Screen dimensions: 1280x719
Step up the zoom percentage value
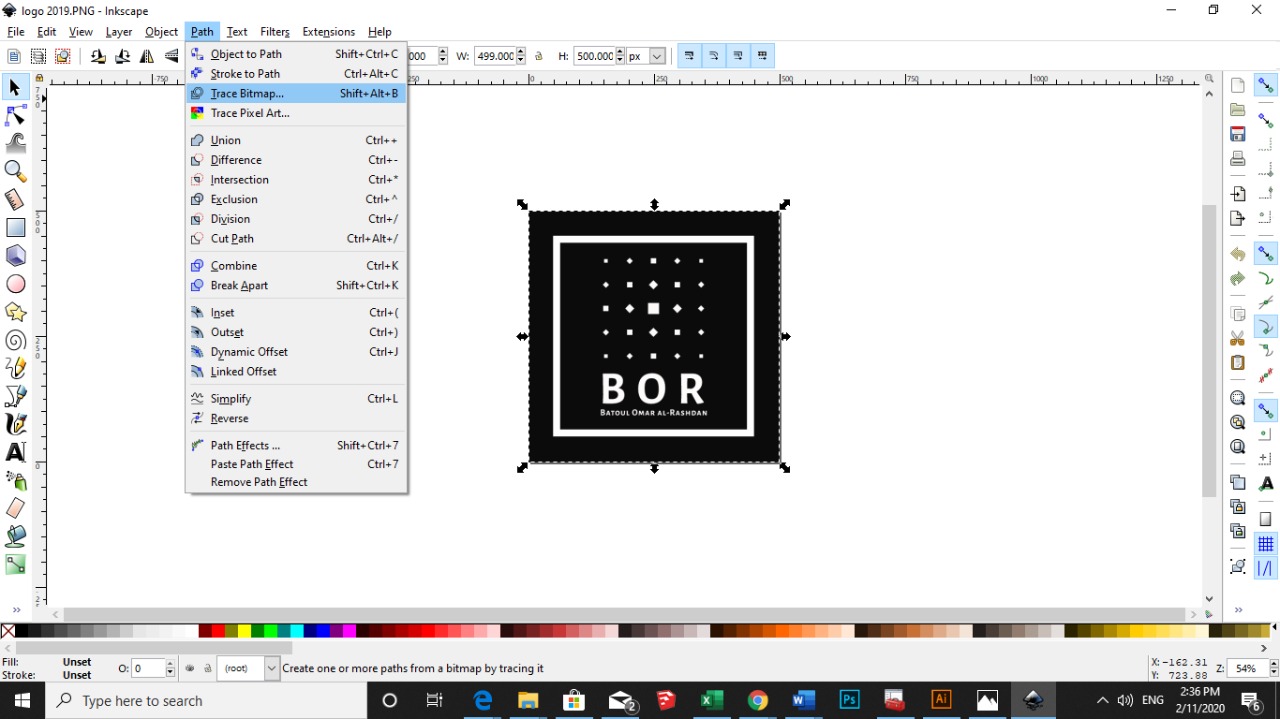[1272, 664]
